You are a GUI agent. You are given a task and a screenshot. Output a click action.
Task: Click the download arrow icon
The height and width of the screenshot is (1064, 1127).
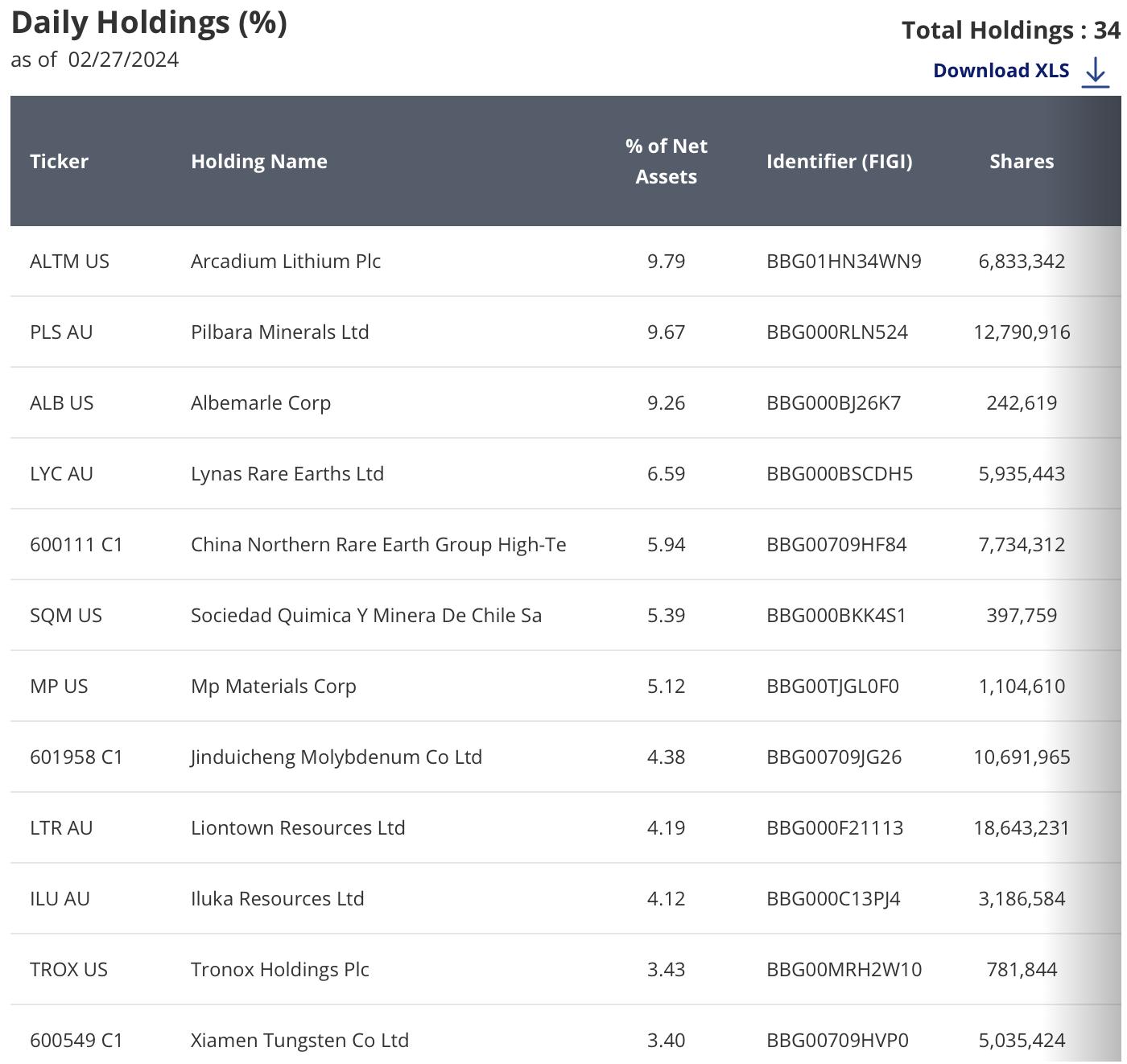pos(1096,72)
